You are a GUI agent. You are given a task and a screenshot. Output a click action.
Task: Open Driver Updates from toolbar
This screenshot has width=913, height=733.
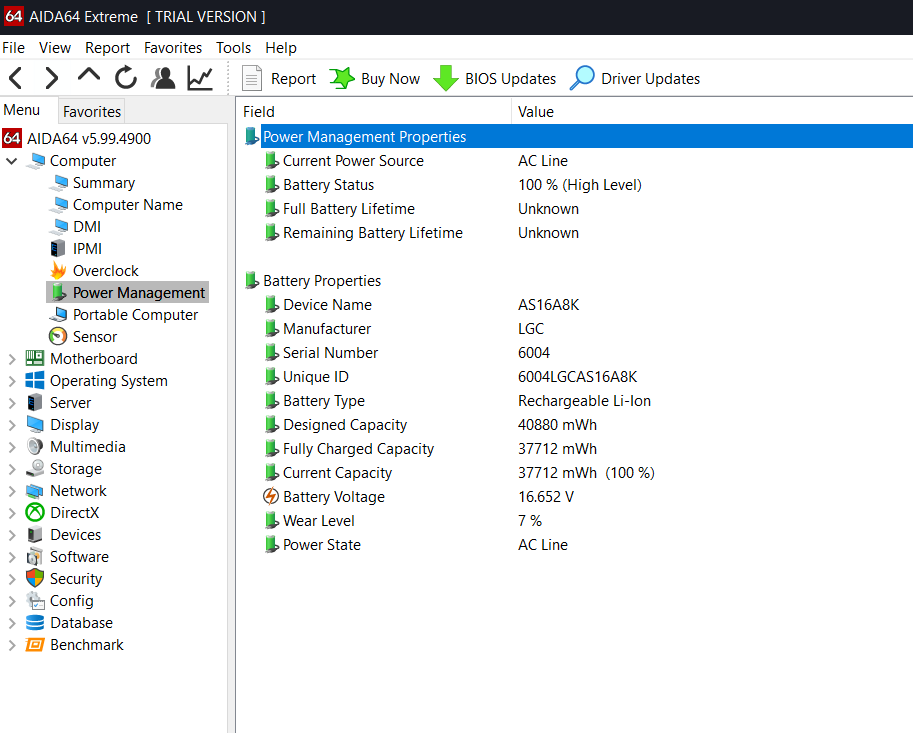coord(635,79)
